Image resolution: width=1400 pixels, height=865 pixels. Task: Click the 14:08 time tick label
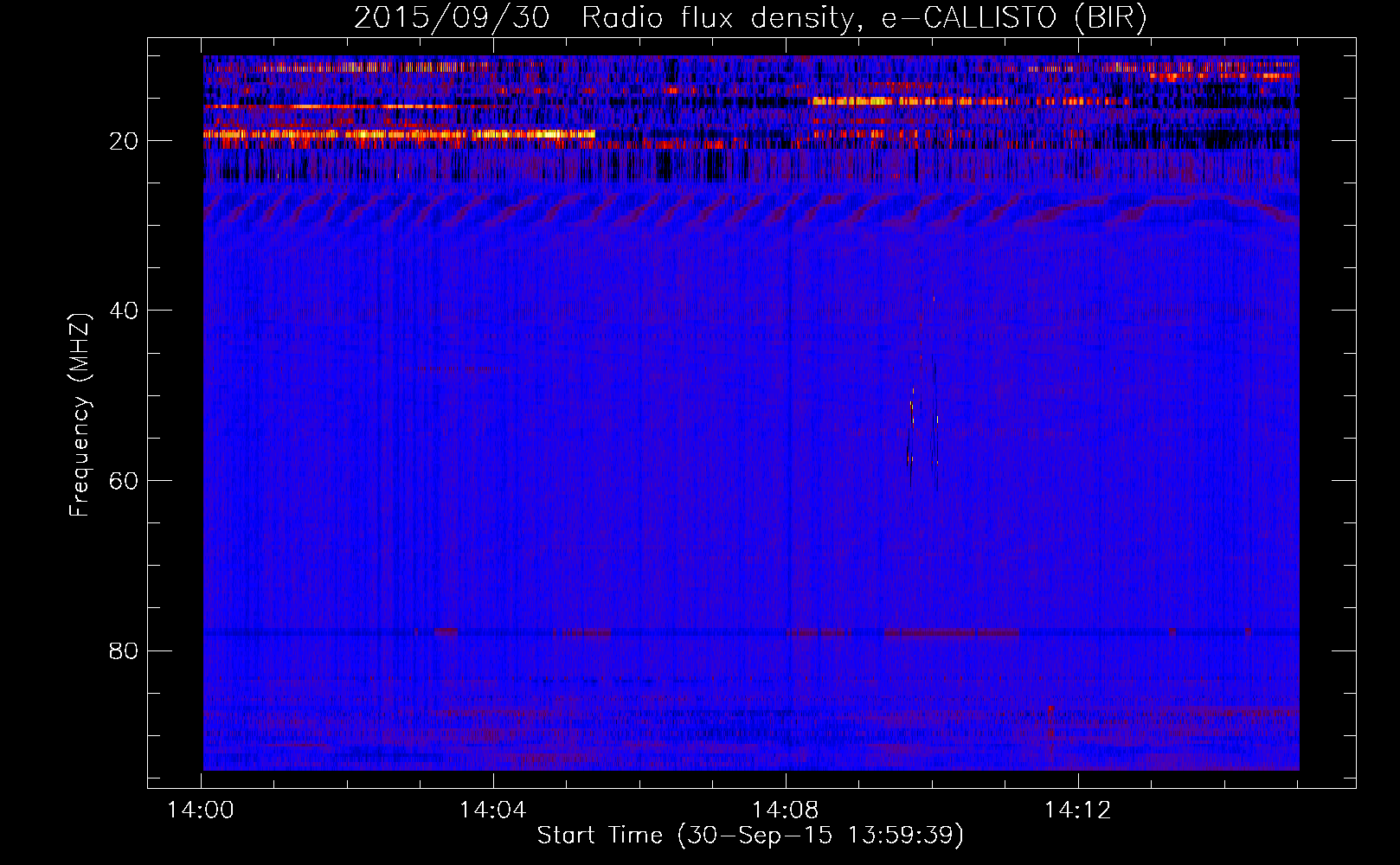[786, 811]
